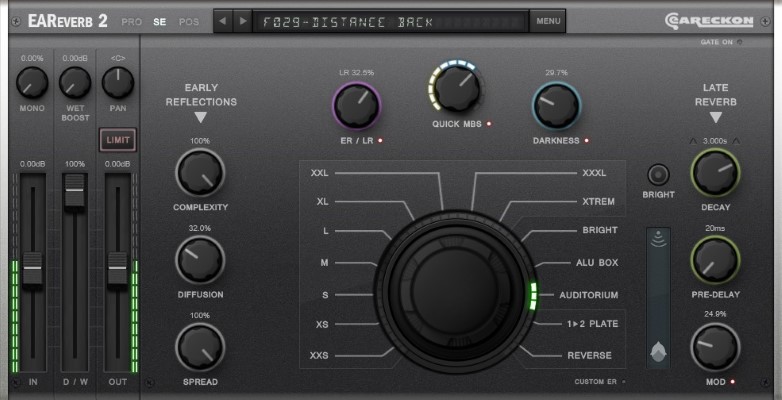The width and height of the screenshot is (782, 400).
Task: Select the XXXL room size
Action: [x=594, y=174]
